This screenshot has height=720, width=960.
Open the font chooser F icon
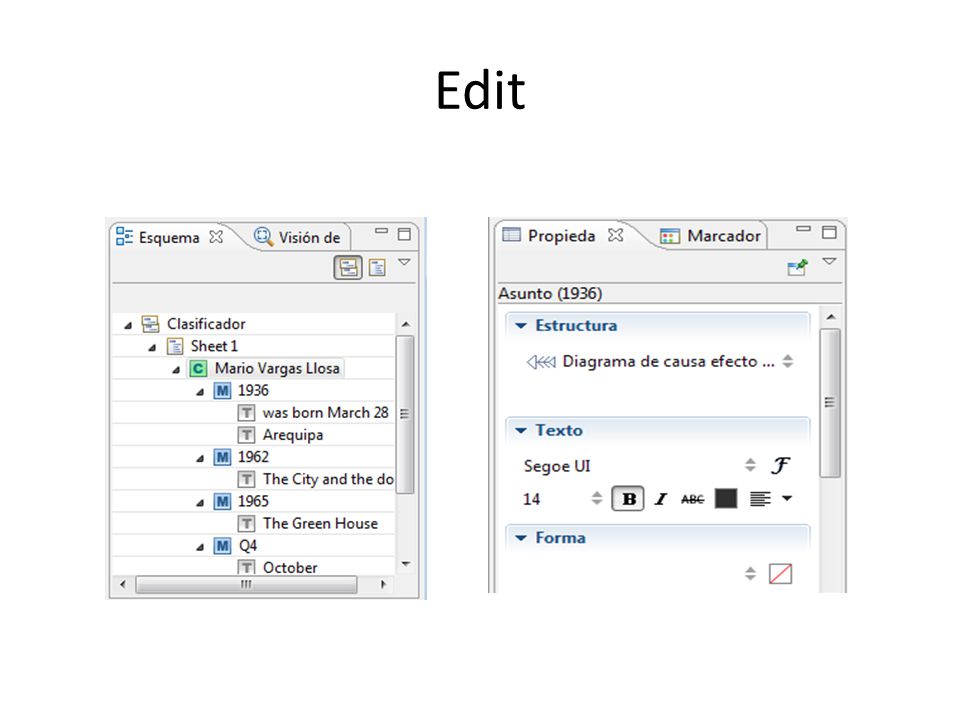780,465
